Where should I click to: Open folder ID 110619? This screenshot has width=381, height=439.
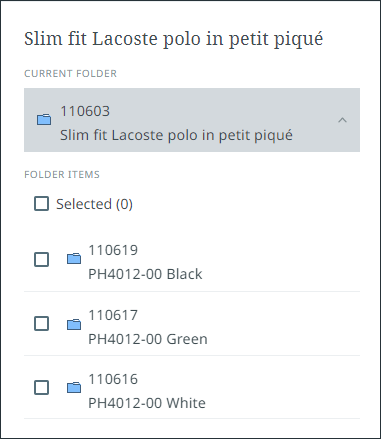point(113,250)
